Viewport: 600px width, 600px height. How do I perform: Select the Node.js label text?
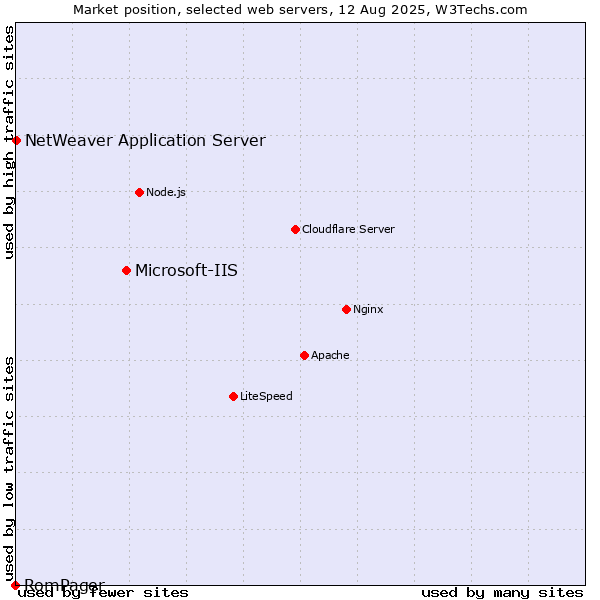(166, 192)
